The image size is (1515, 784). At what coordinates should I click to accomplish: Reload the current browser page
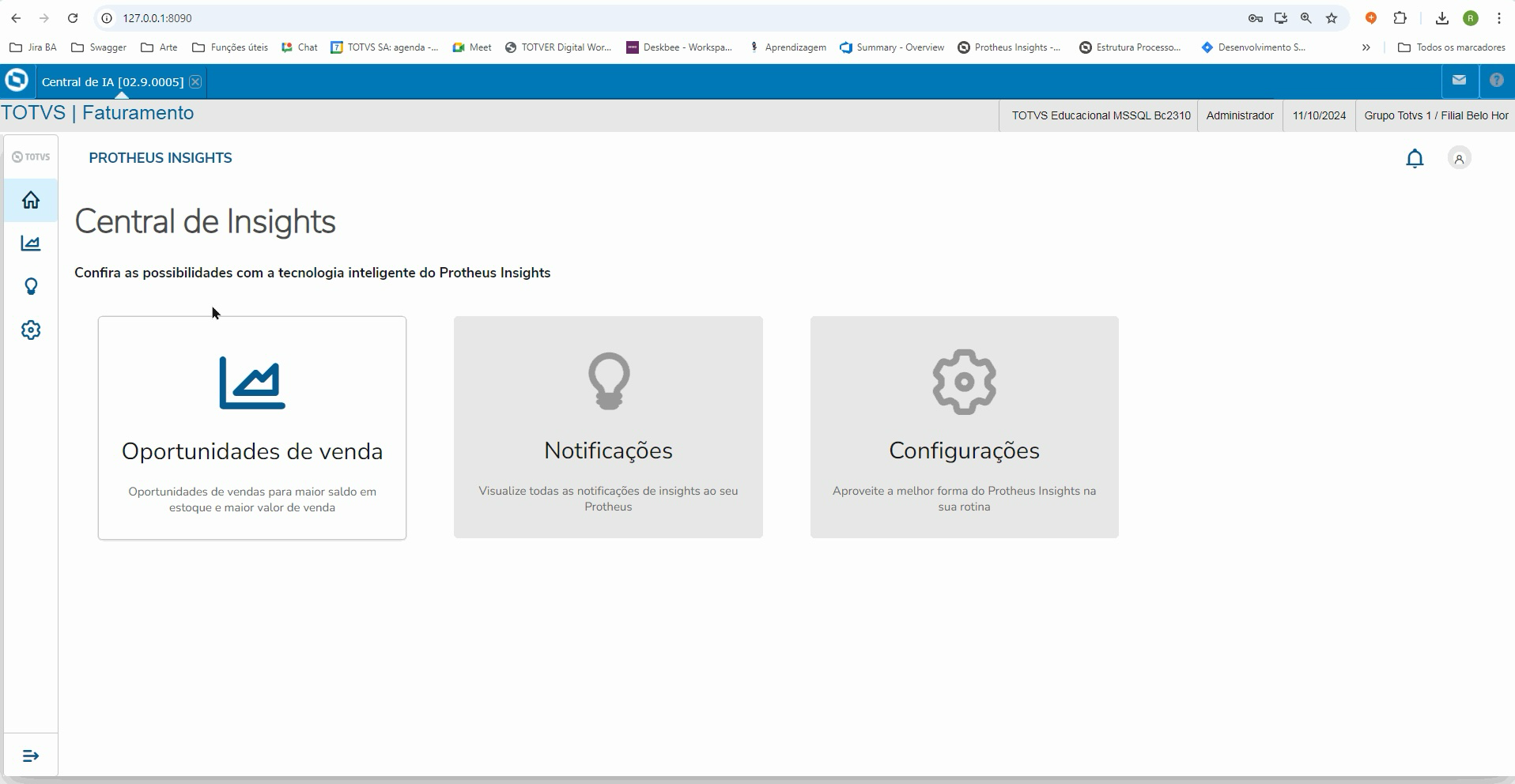point(73,18)
